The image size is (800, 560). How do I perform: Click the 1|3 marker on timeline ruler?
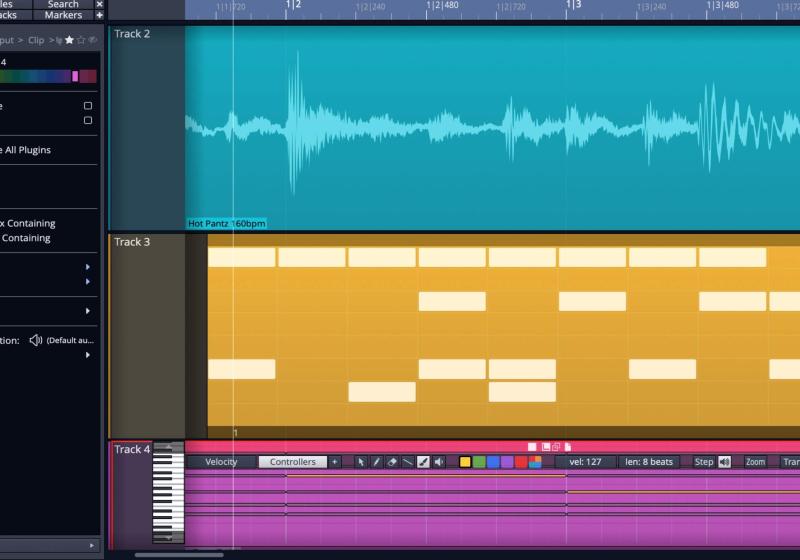tap(573, 5)
